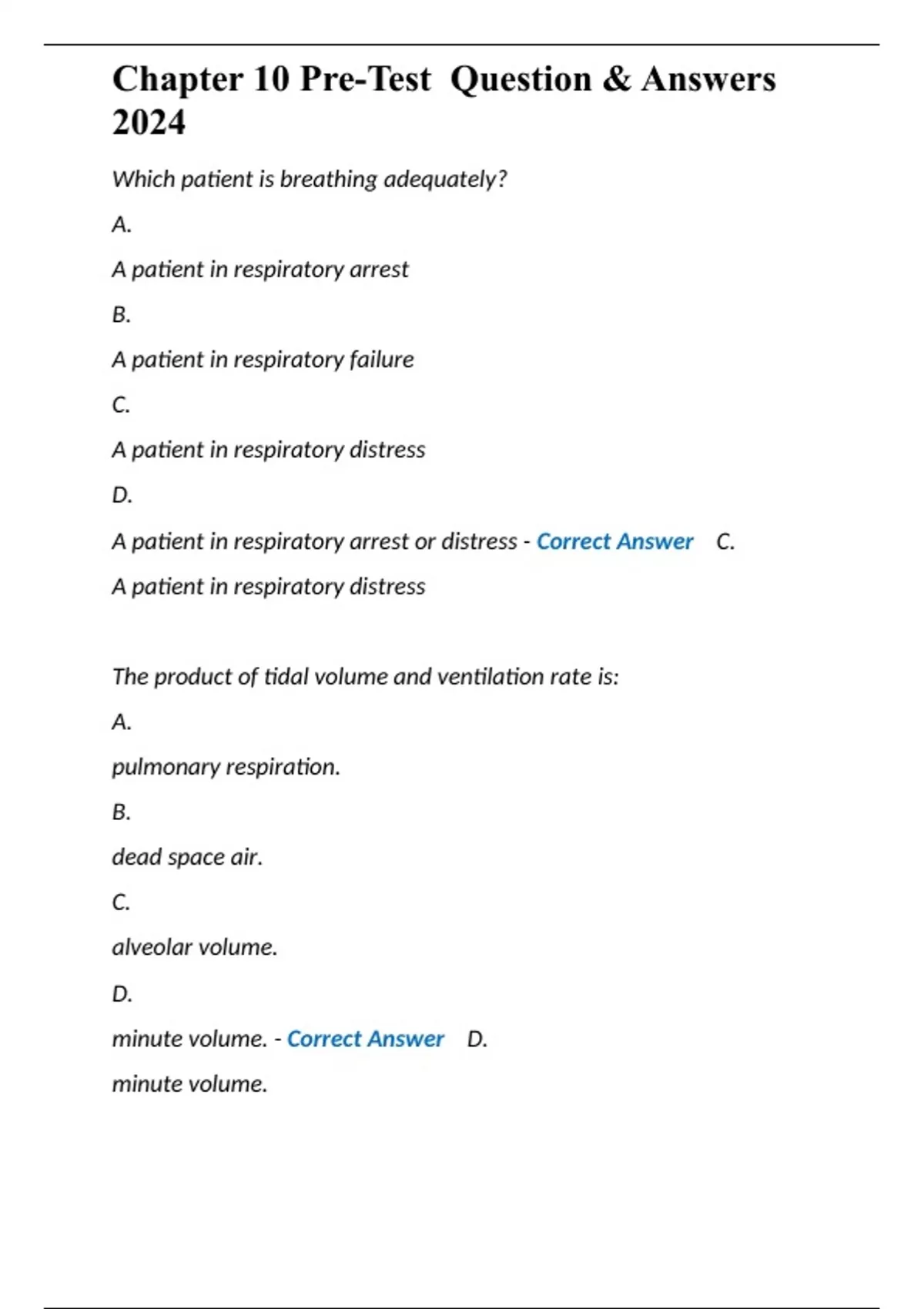Select the "dead space air." option
Viewport: 924px width, 1309px height.
pyautogui.click(x=187, y=857)
